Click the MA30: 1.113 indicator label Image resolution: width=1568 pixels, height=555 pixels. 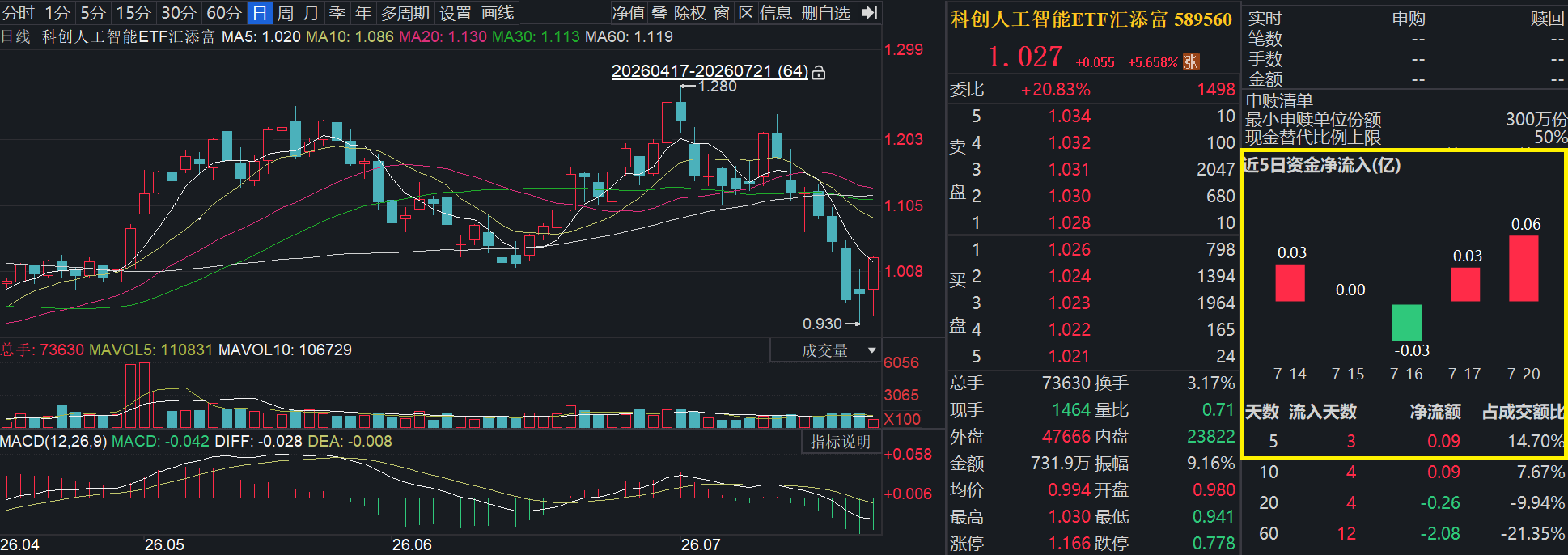536,36
